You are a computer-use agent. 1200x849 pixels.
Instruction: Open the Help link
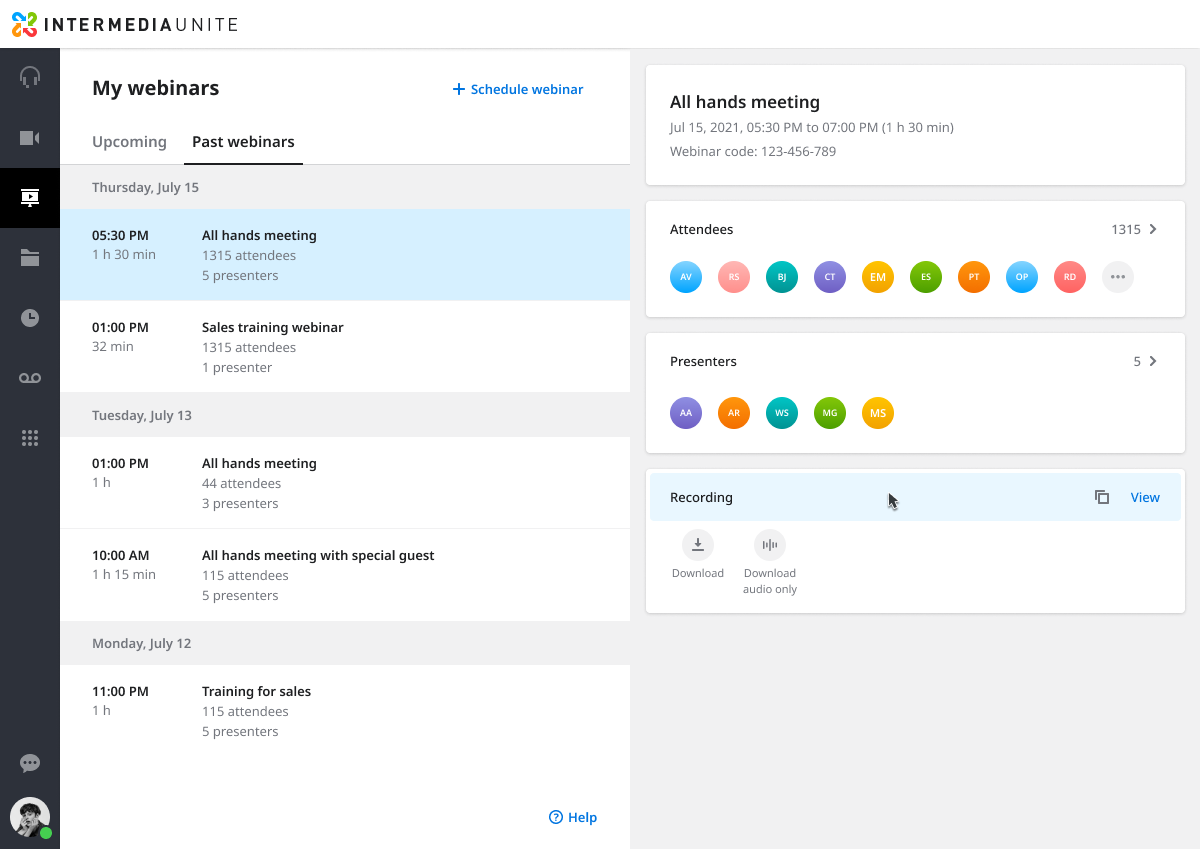click(572, 817)
